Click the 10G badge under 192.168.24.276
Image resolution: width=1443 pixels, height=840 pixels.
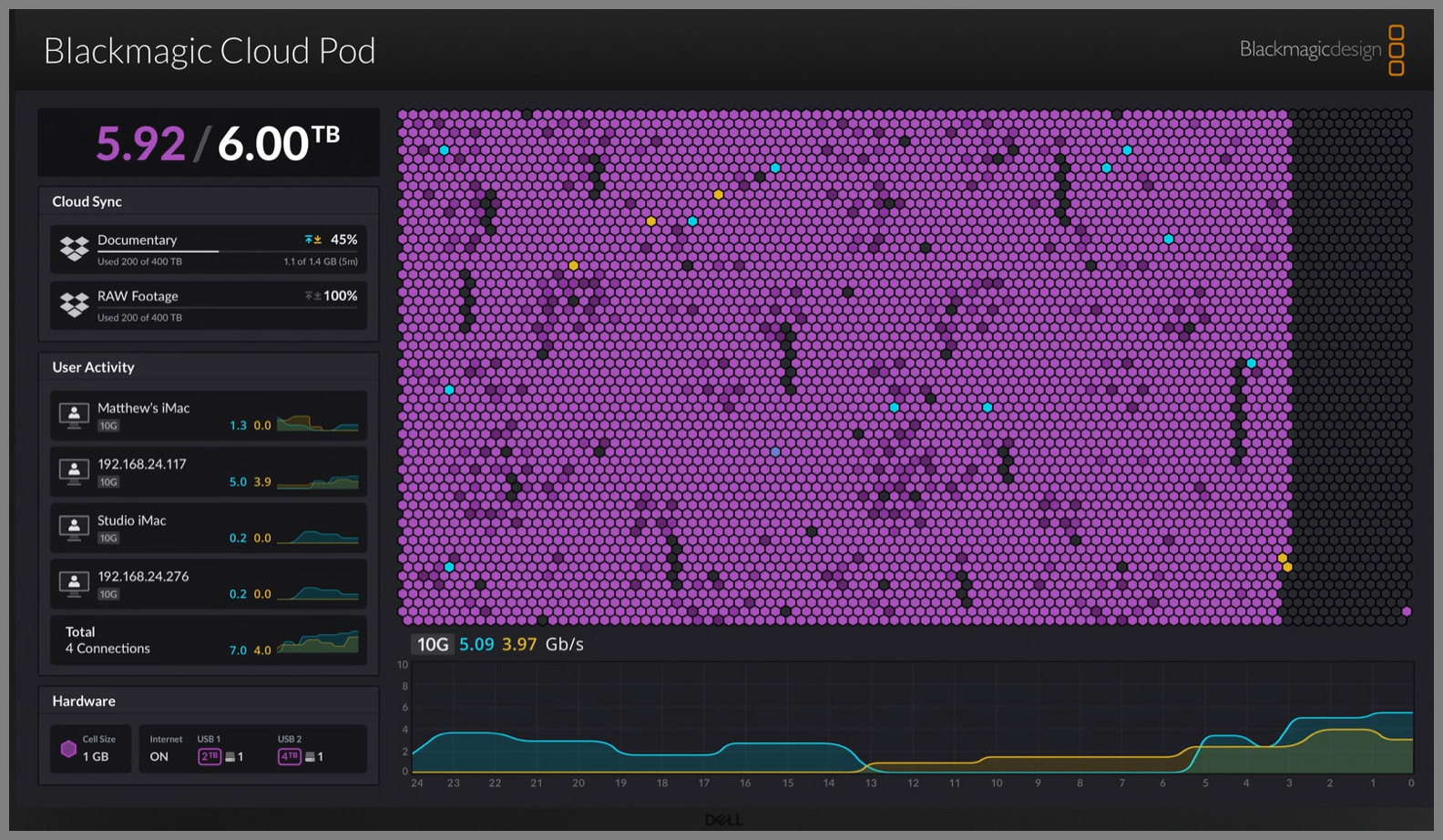[x=108, y=594]
